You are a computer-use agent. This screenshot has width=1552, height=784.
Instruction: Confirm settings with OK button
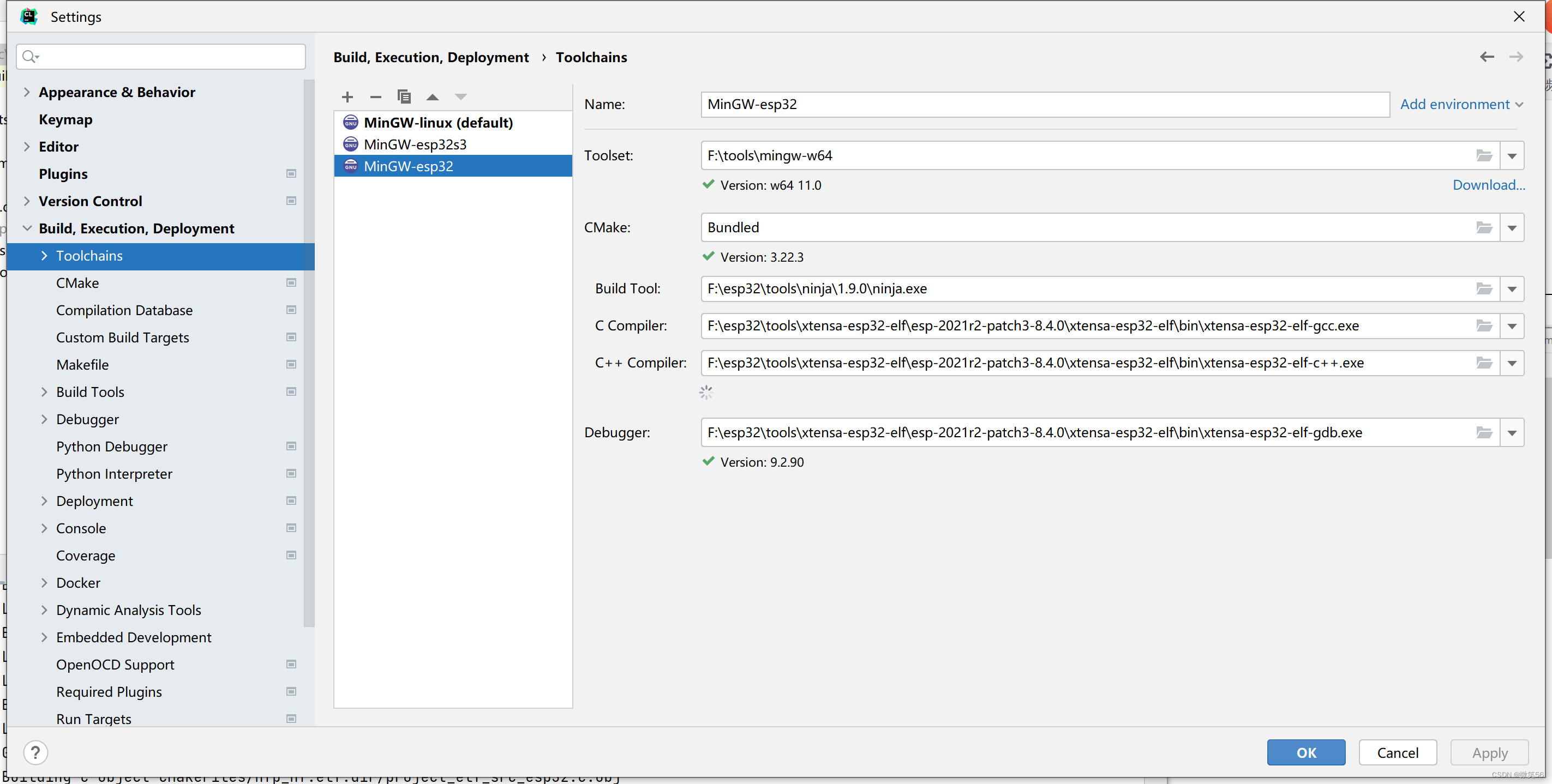coord(1305,753)
